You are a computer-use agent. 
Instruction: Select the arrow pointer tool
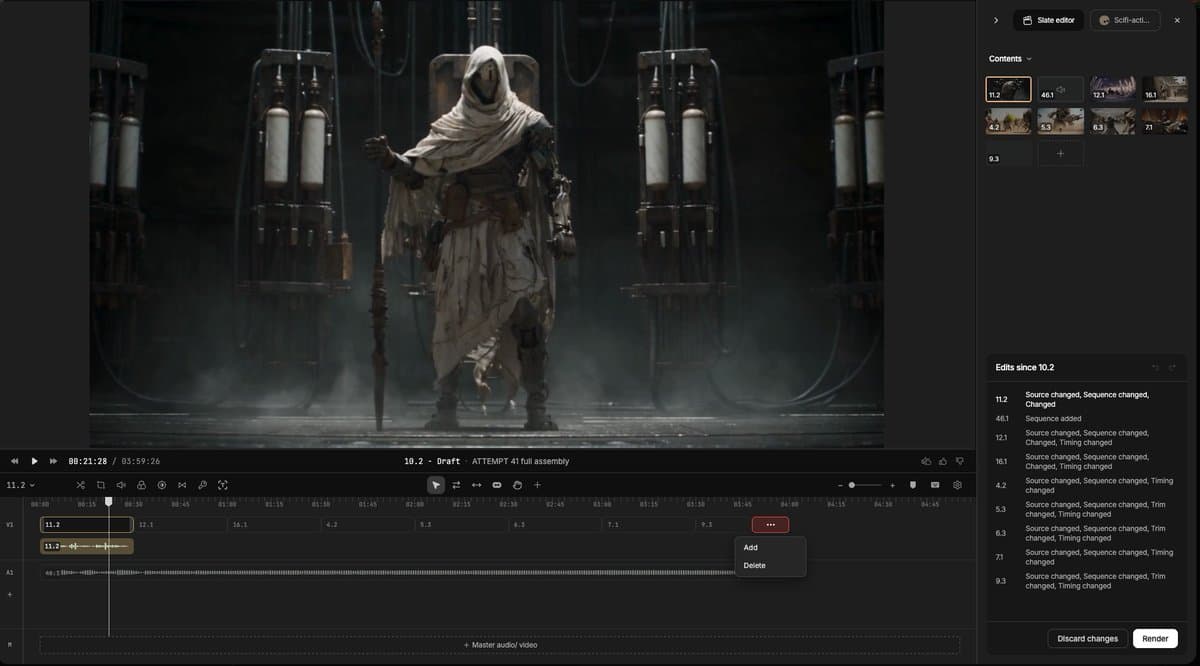[x=436, y=485]
